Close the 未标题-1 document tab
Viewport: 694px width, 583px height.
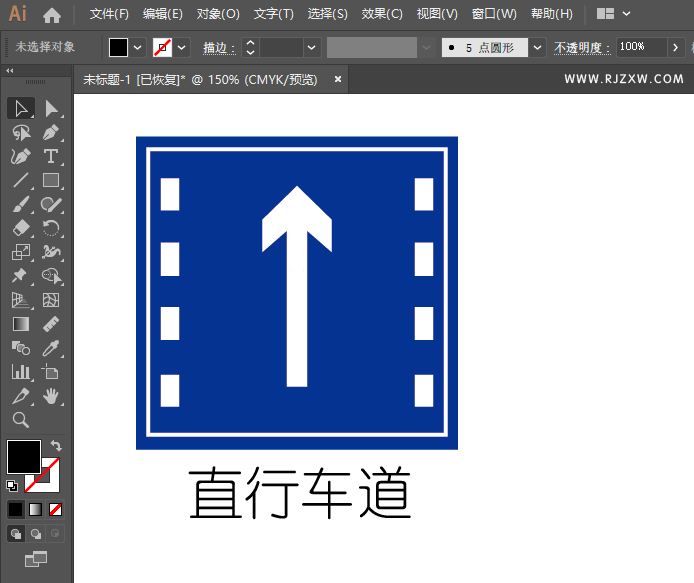tap(338, 79)
